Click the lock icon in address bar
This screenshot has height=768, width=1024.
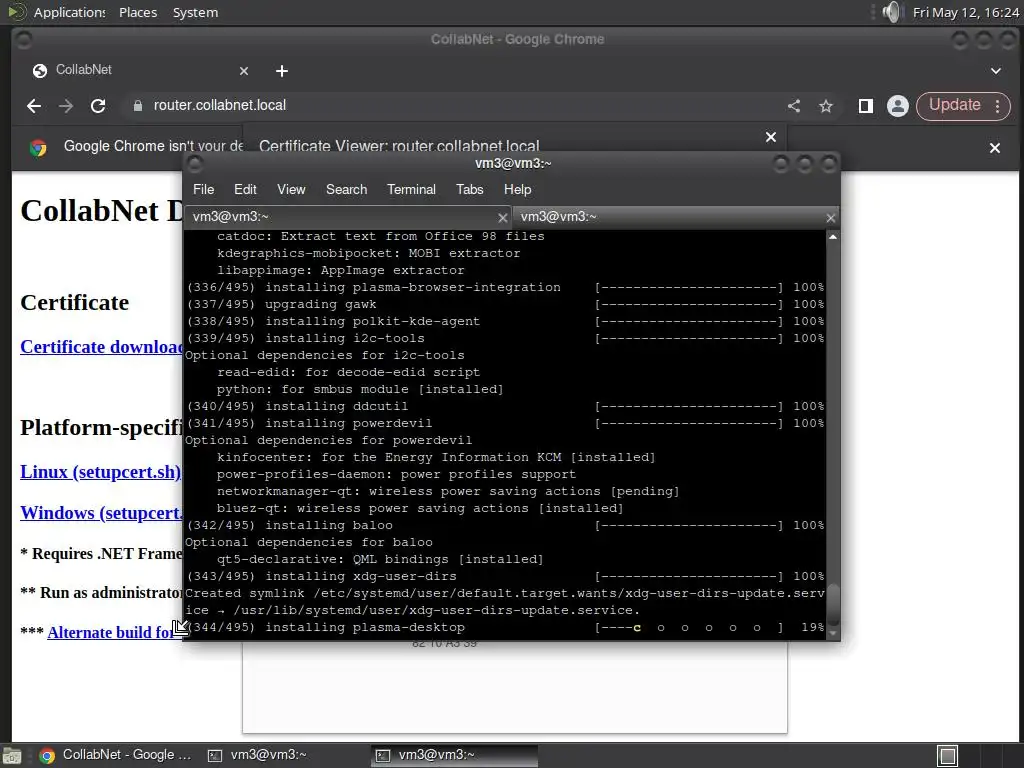tap(138, 106)
